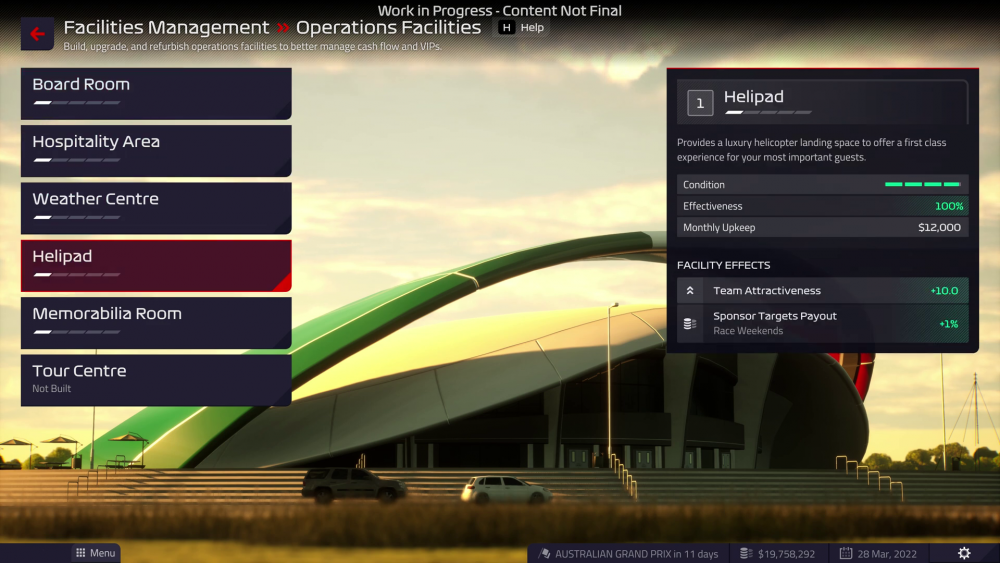Click the Monthly Upkeep $12,000 value
Image resolution: width=1000 pixels, height=563 pixels.
point(939,227)
